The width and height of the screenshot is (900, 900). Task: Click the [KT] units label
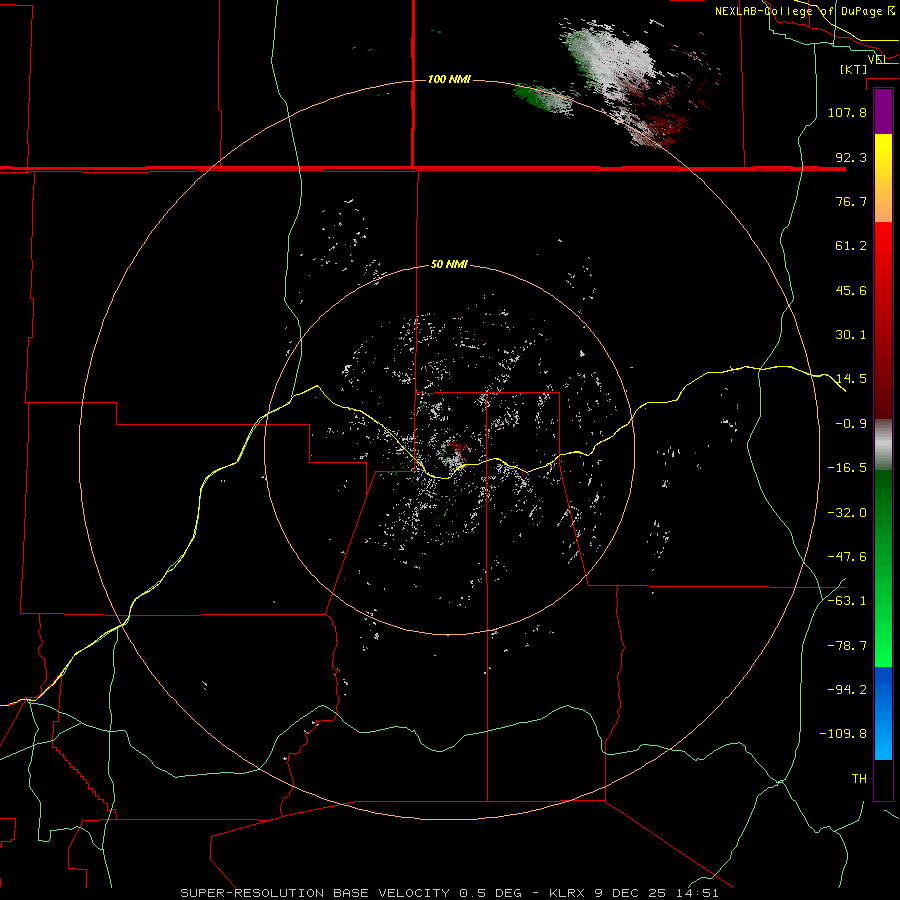pos(854,69)
